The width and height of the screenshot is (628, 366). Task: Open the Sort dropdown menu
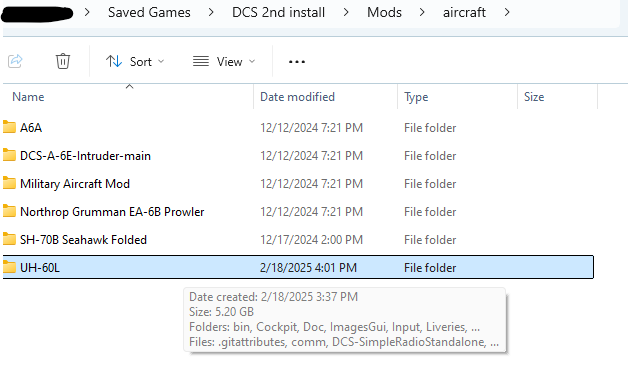tap(135, 62)
